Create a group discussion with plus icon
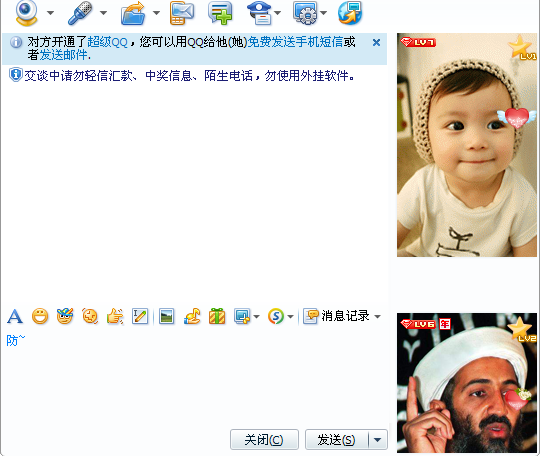540x456 pixels. pyautogui.click(x=220, y=13)
